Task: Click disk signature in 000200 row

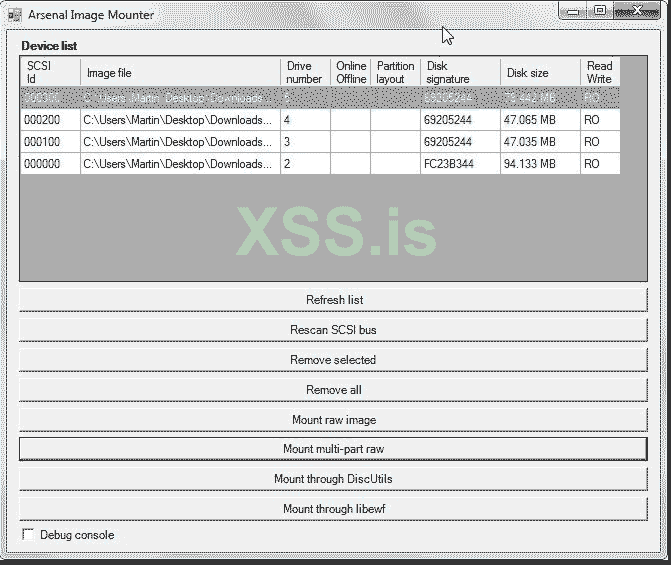Action: point(460,120)
